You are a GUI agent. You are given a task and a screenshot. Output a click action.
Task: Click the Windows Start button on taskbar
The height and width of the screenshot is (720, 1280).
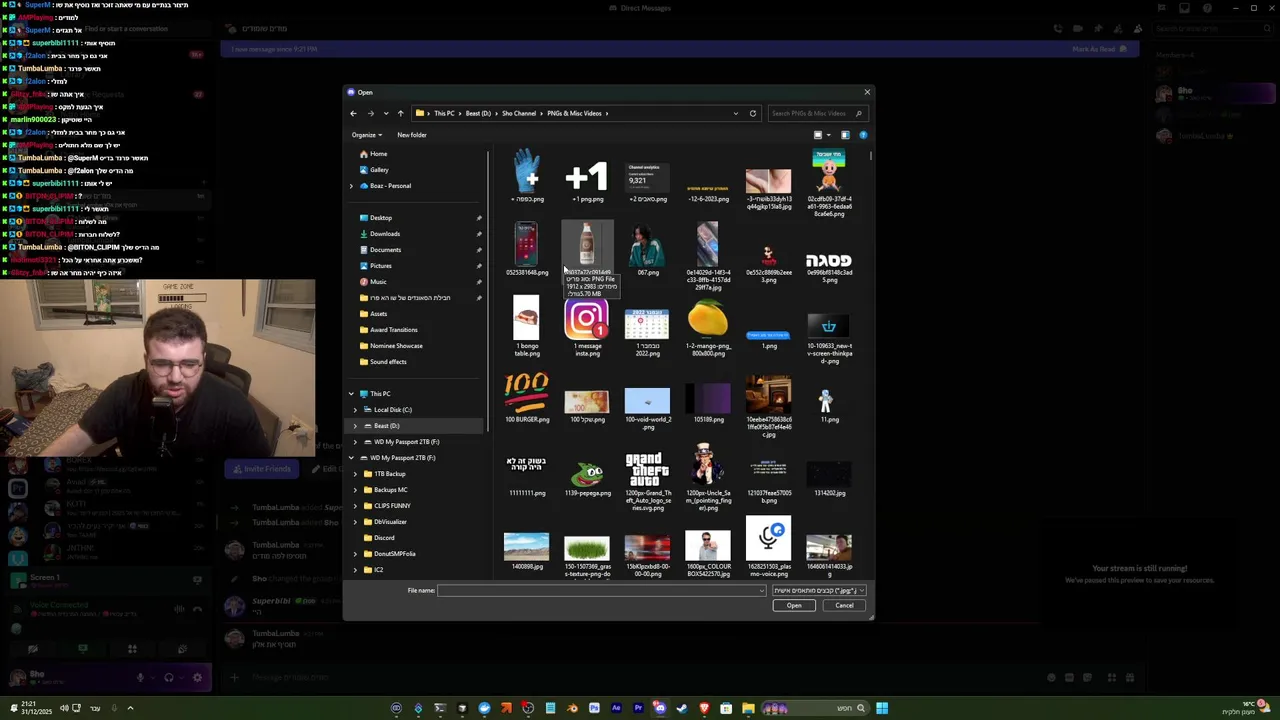pyautogui.click(x=882, y=708)
